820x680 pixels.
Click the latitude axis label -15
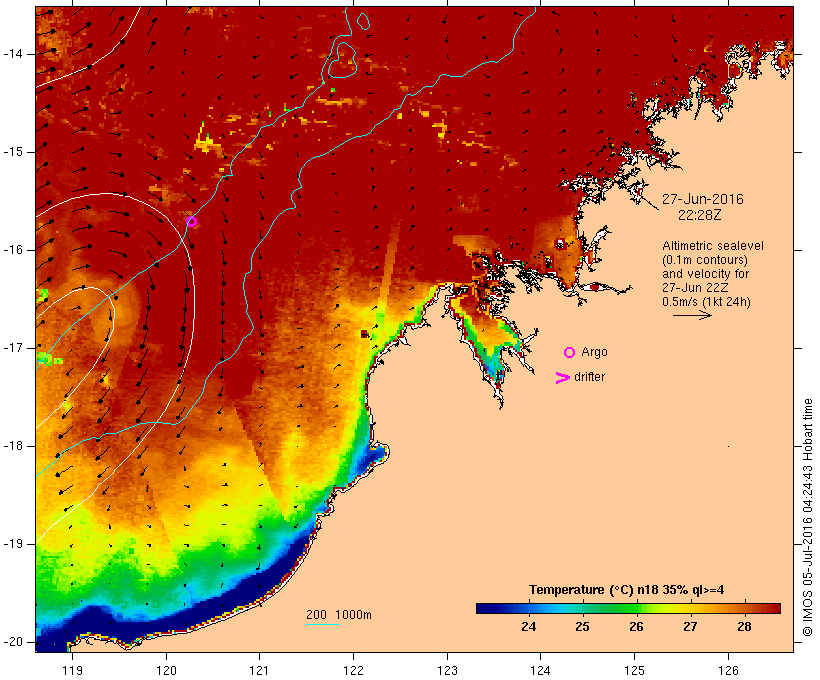pyautogui.click(x=13, y=152)
